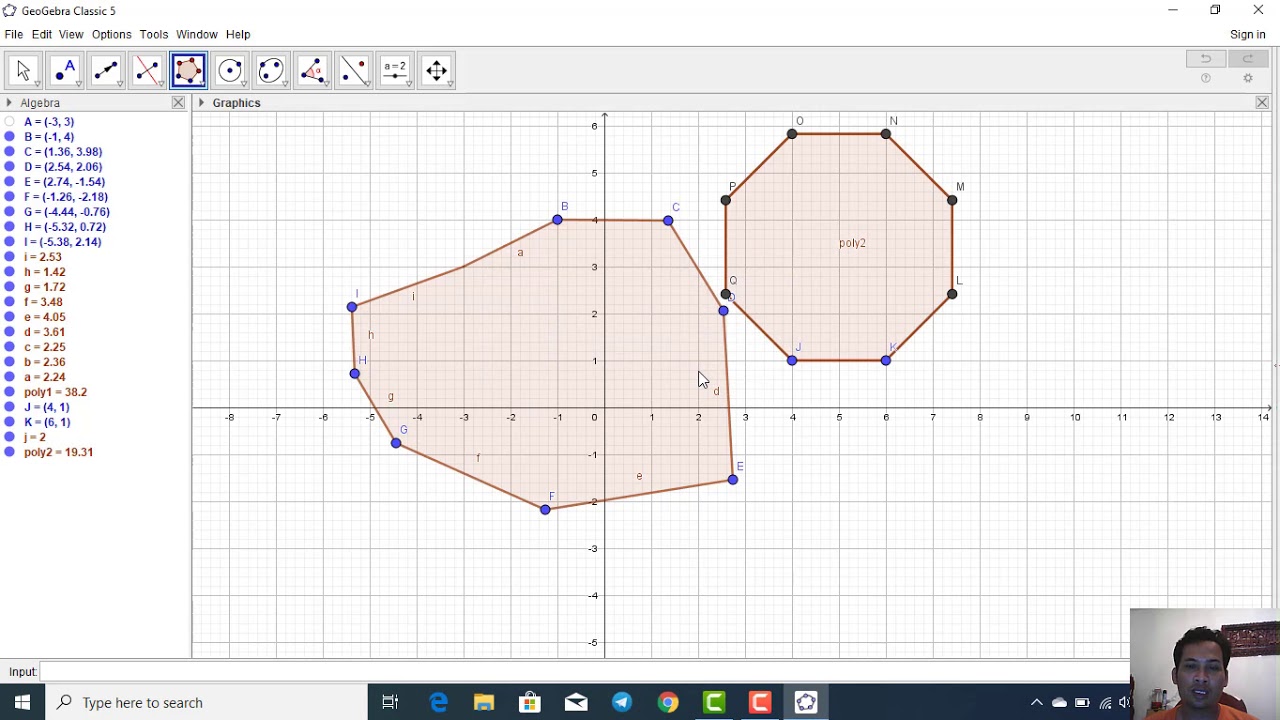Open Microsoft Store from the taskbar
Viewport: 1280px width, 720px height.
click(x=530, y=702)
